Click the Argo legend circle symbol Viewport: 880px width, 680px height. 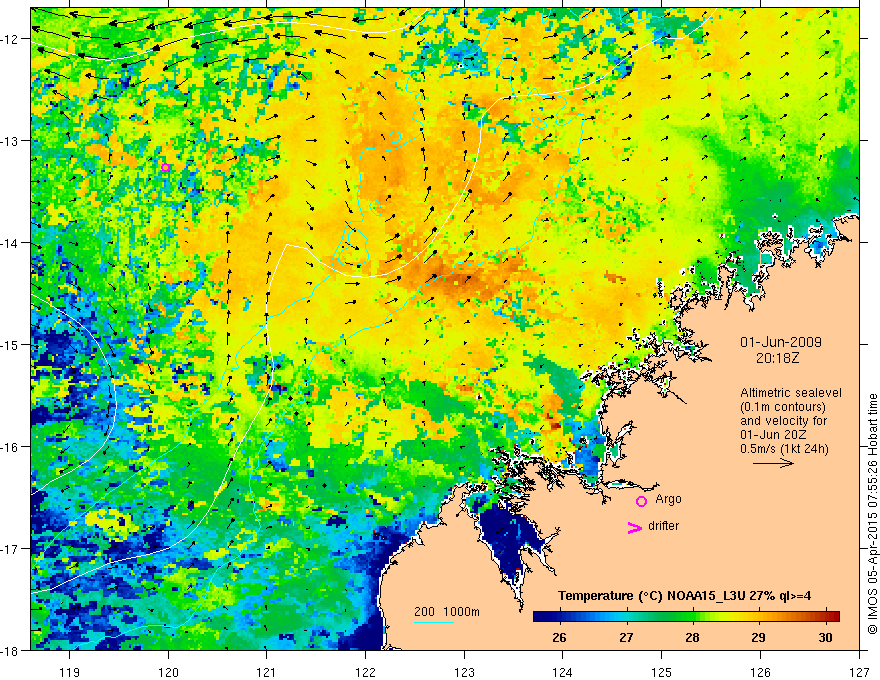coord(641,501)
